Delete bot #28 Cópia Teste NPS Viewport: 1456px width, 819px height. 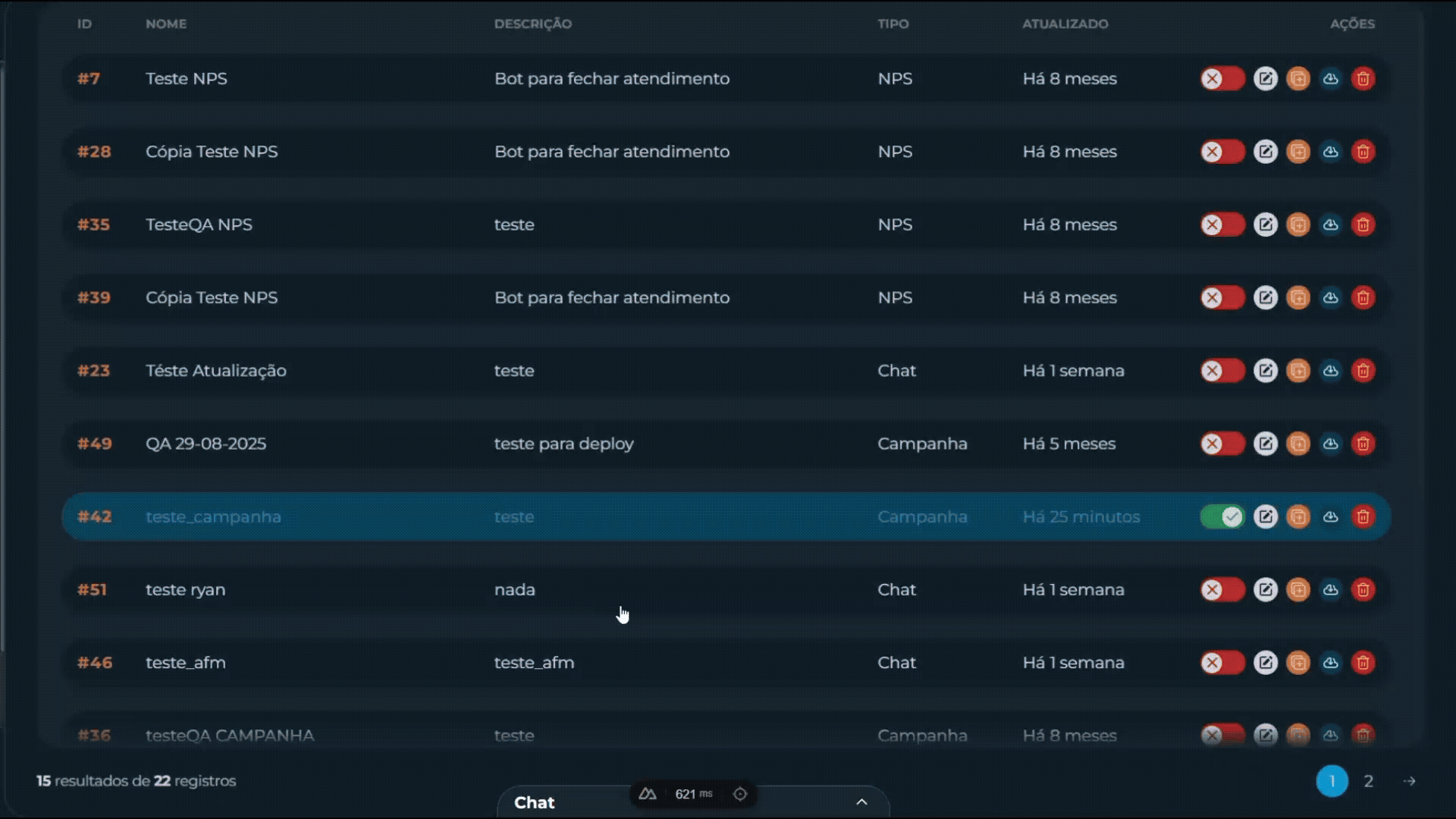(x=1363, y=152)
